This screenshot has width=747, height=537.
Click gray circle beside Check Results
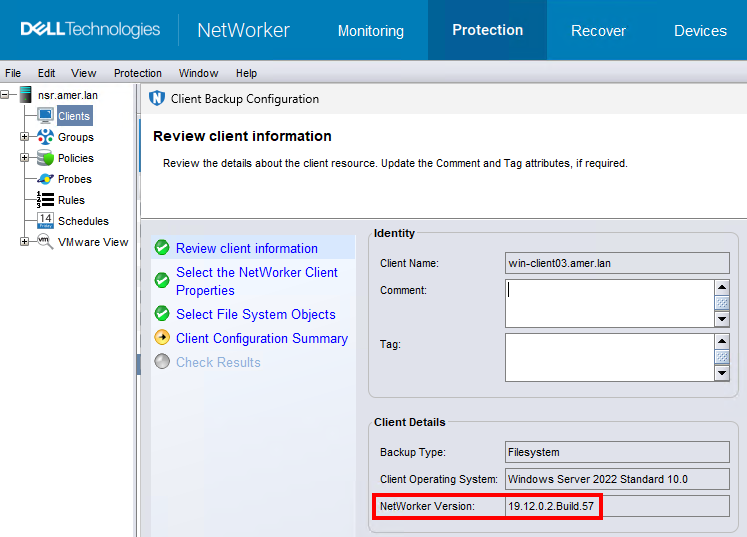(x=162, y=361)
